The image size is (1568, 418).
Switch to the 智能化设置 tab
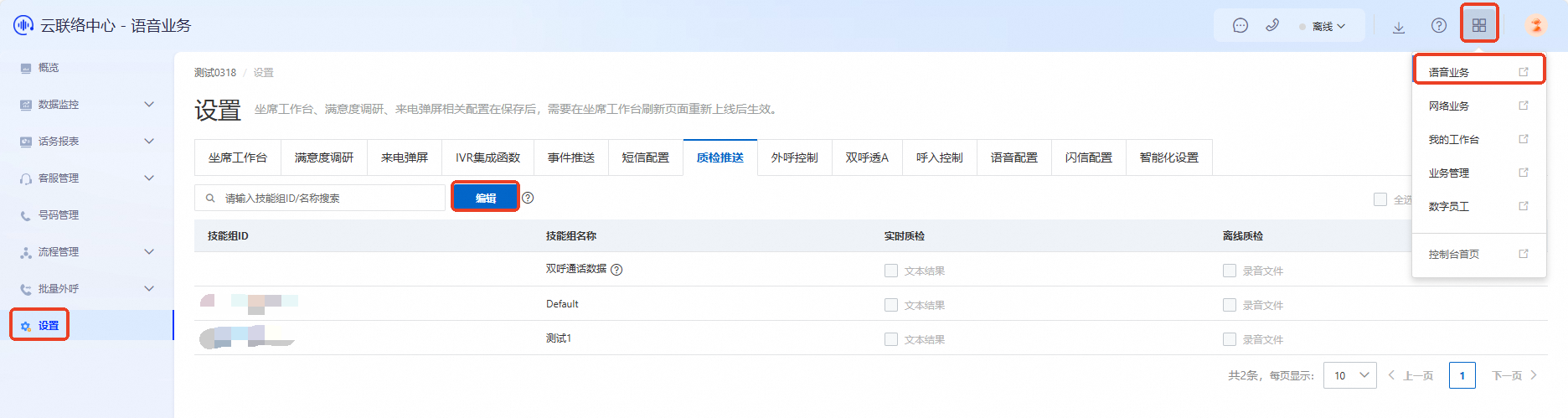tap(1169, 157)
